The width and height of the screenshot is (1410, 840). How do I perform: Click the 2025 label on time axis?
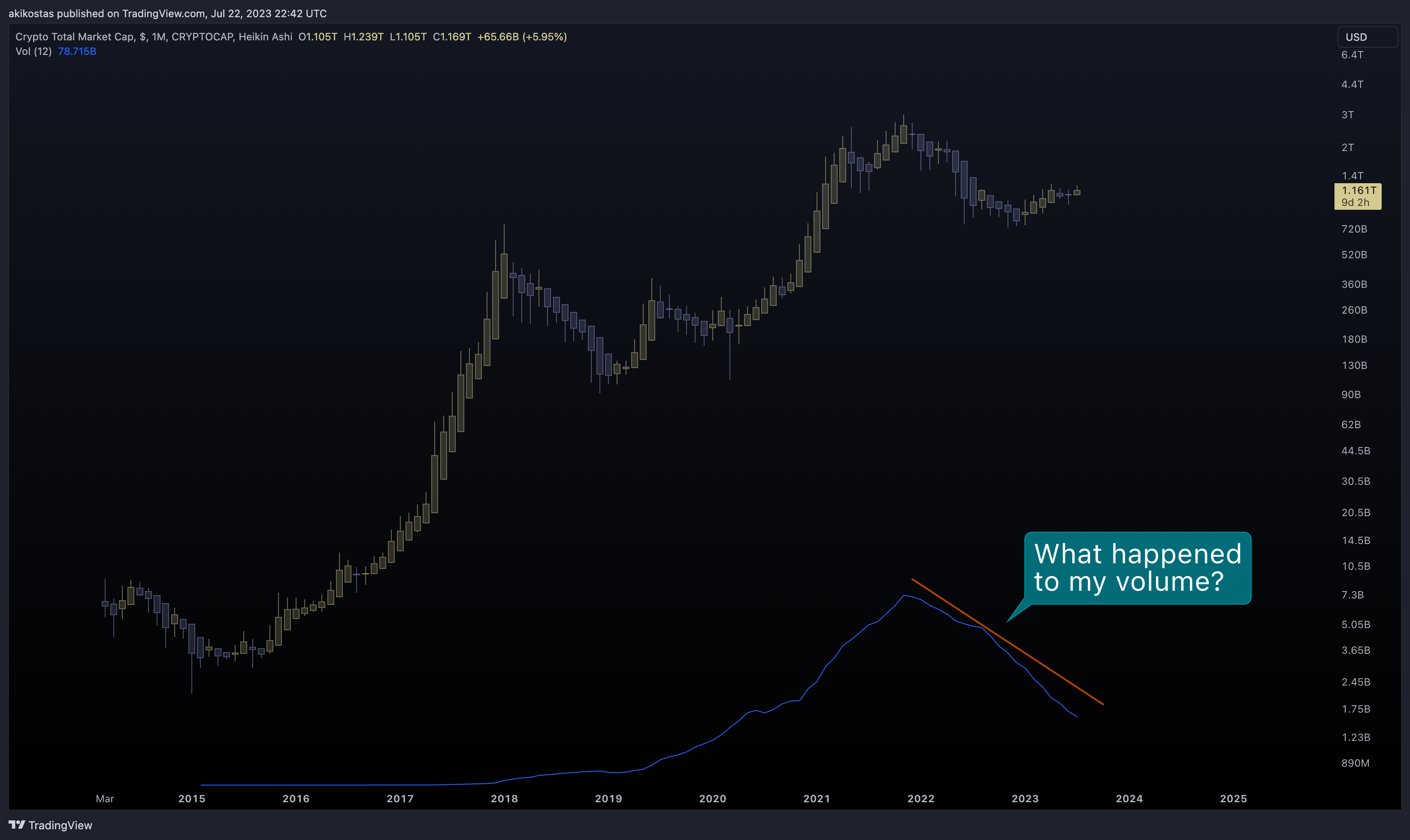(x=1233, y=799)
